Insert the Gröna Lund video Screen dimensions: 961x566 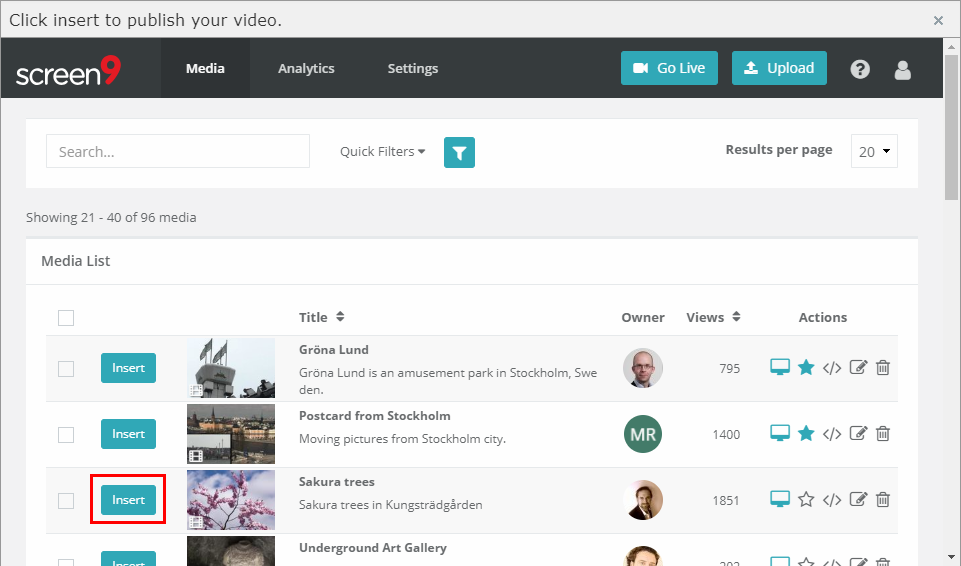(x=128, y=368)
